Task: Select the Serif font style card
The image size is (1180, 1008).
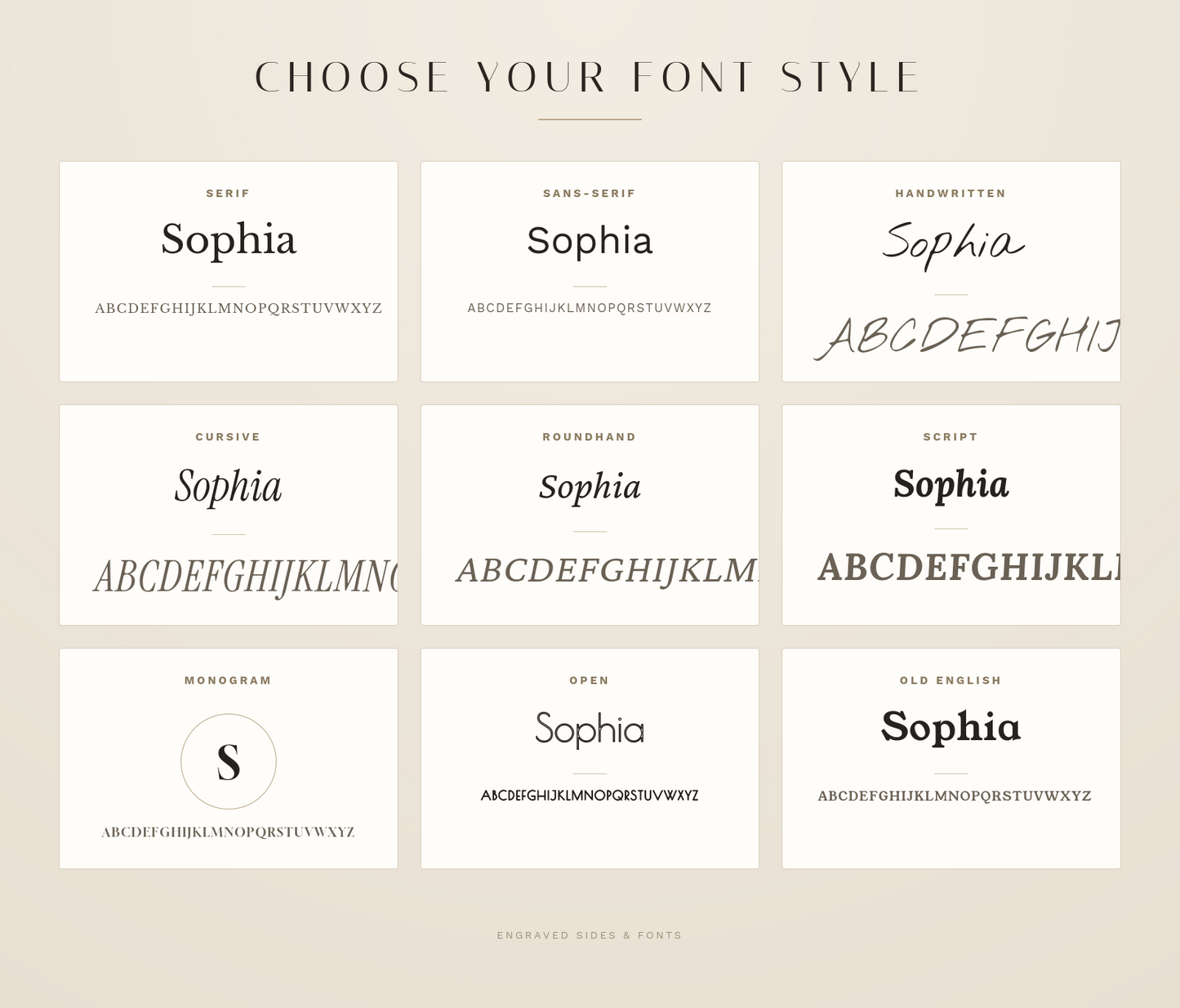Action: [x=229, y=271]
